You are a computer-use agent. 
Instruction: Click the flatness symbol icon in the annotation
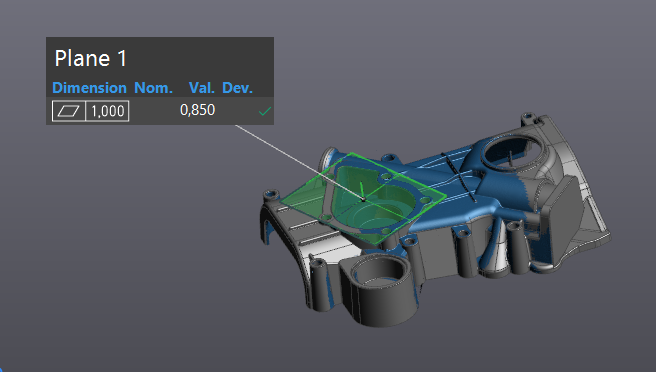pyautogui.click(x=69, y=111)
